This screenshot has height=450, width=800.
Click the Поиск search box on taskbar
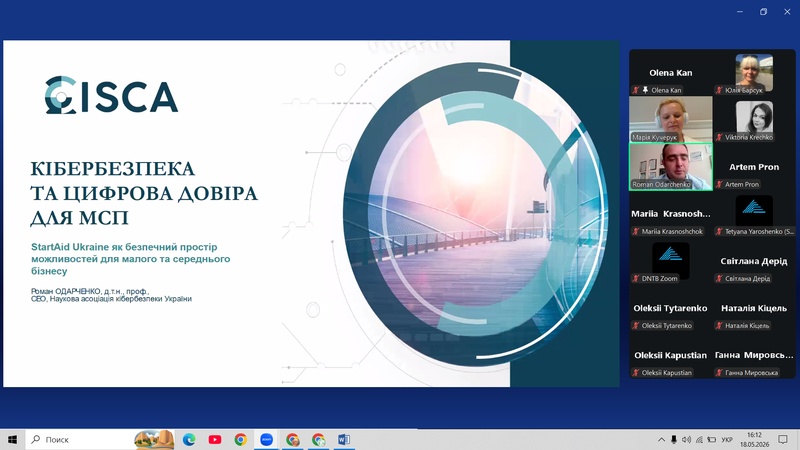79,439
